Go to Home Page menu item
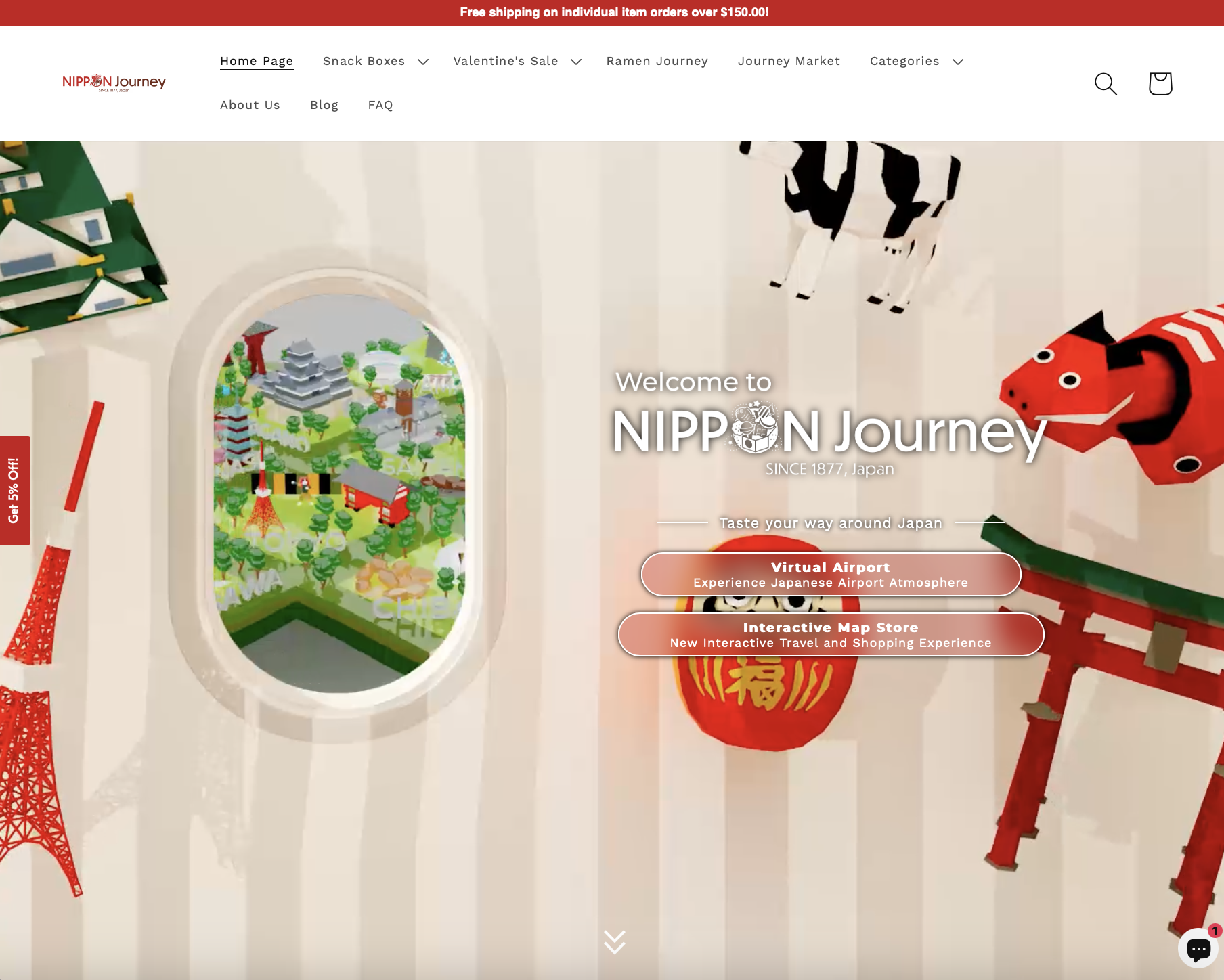1224x980 pixels. (x=257, y=61)
